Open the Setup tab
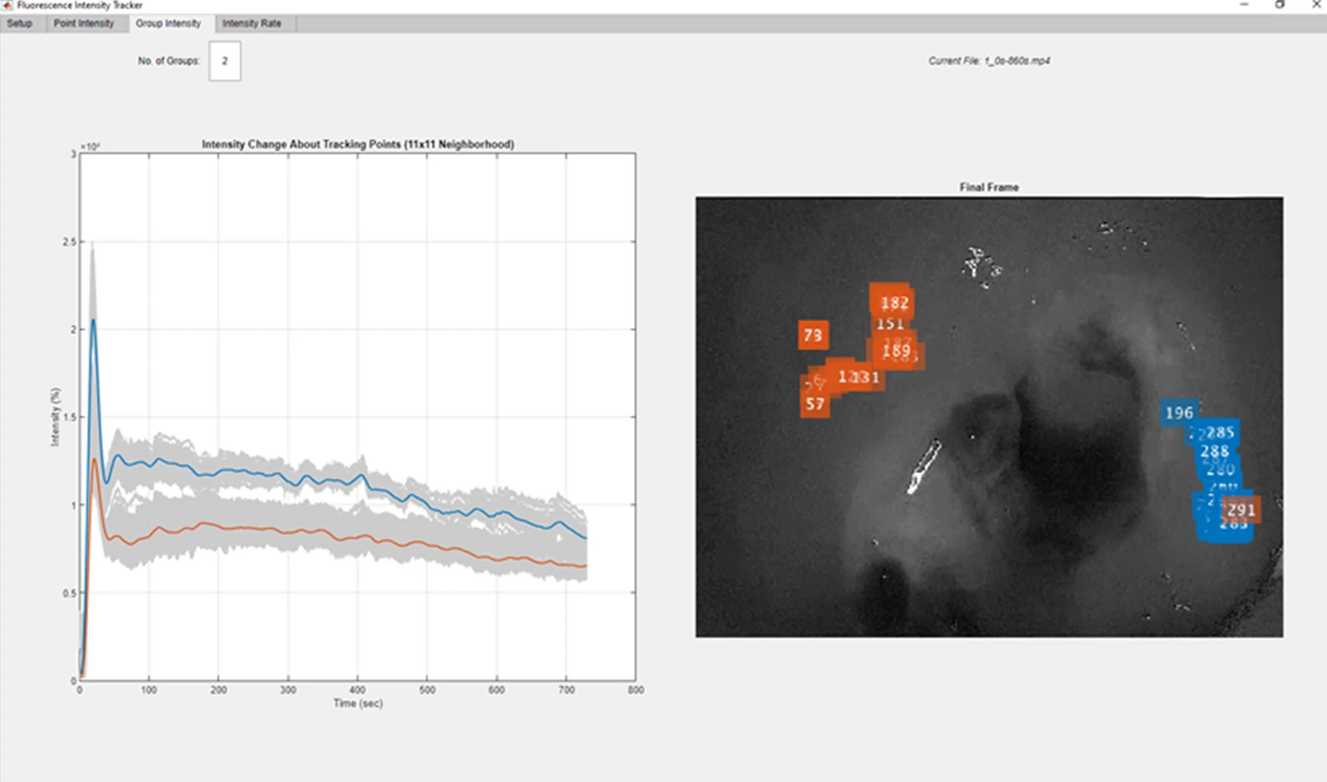1327x782 pixels. pyautogui.click(x=19, y=23)
